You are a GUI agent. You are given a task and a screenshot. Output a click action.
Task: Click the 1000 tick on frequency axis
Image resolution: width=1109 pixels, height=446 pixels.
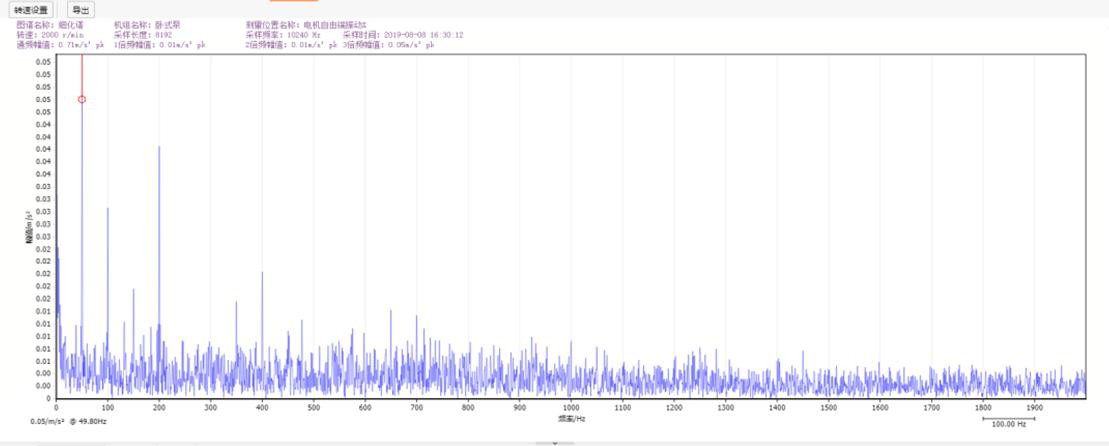click(570, 408)
